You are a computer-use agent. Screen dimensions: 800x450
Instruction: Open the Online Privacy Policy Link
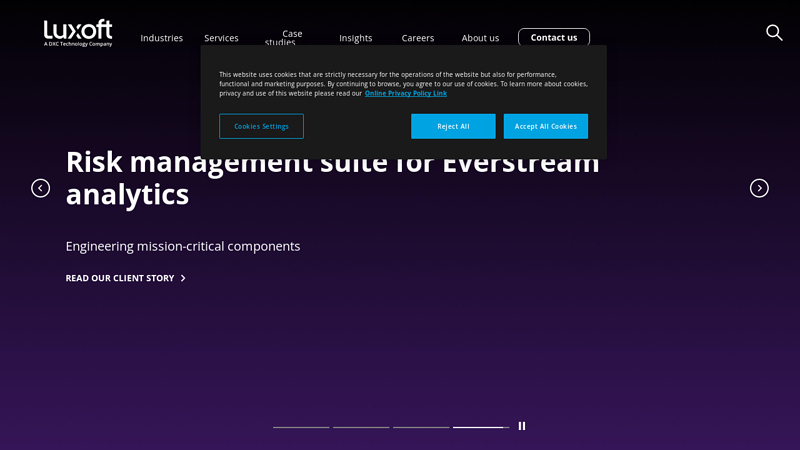406,93
